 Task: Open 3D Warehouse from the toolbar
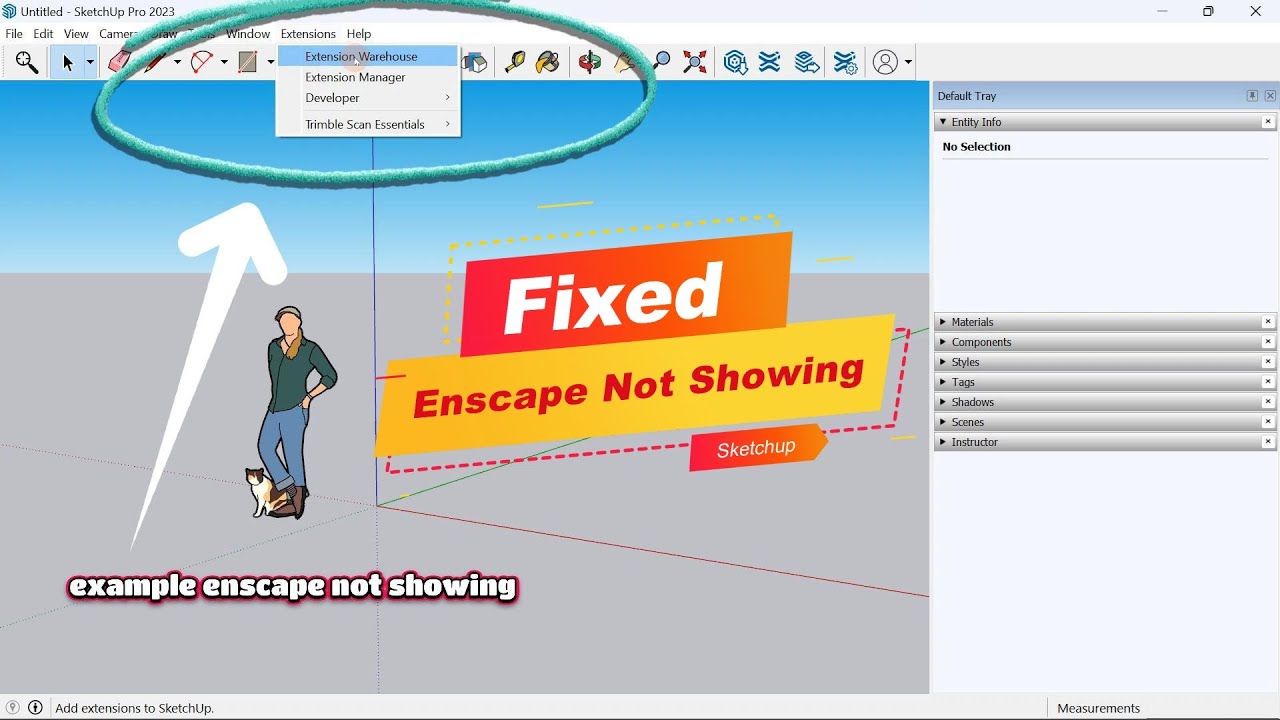736,62
